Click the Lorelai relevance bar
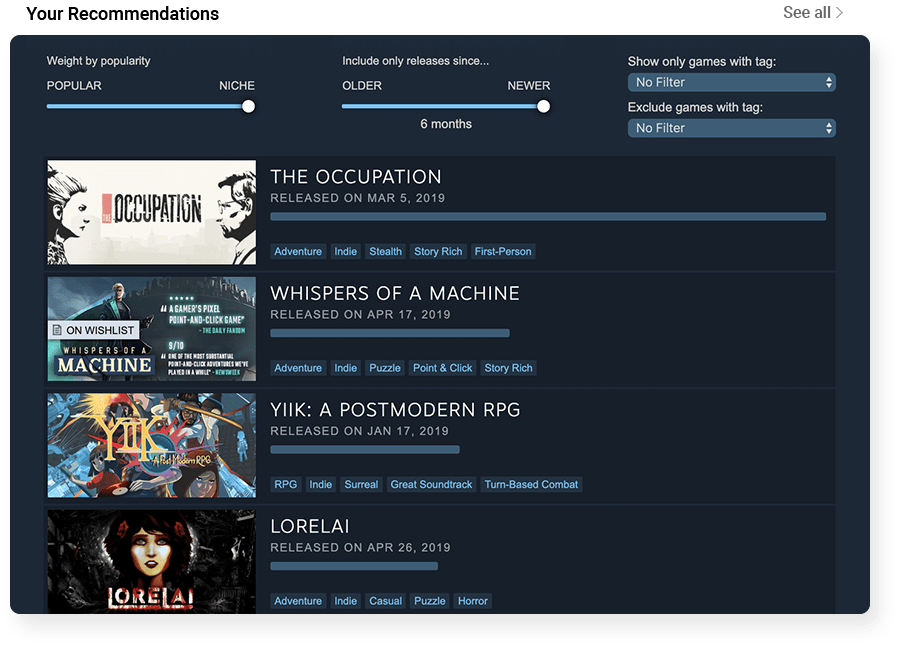This screenshot has height=650, width=900. coord(354,567)
